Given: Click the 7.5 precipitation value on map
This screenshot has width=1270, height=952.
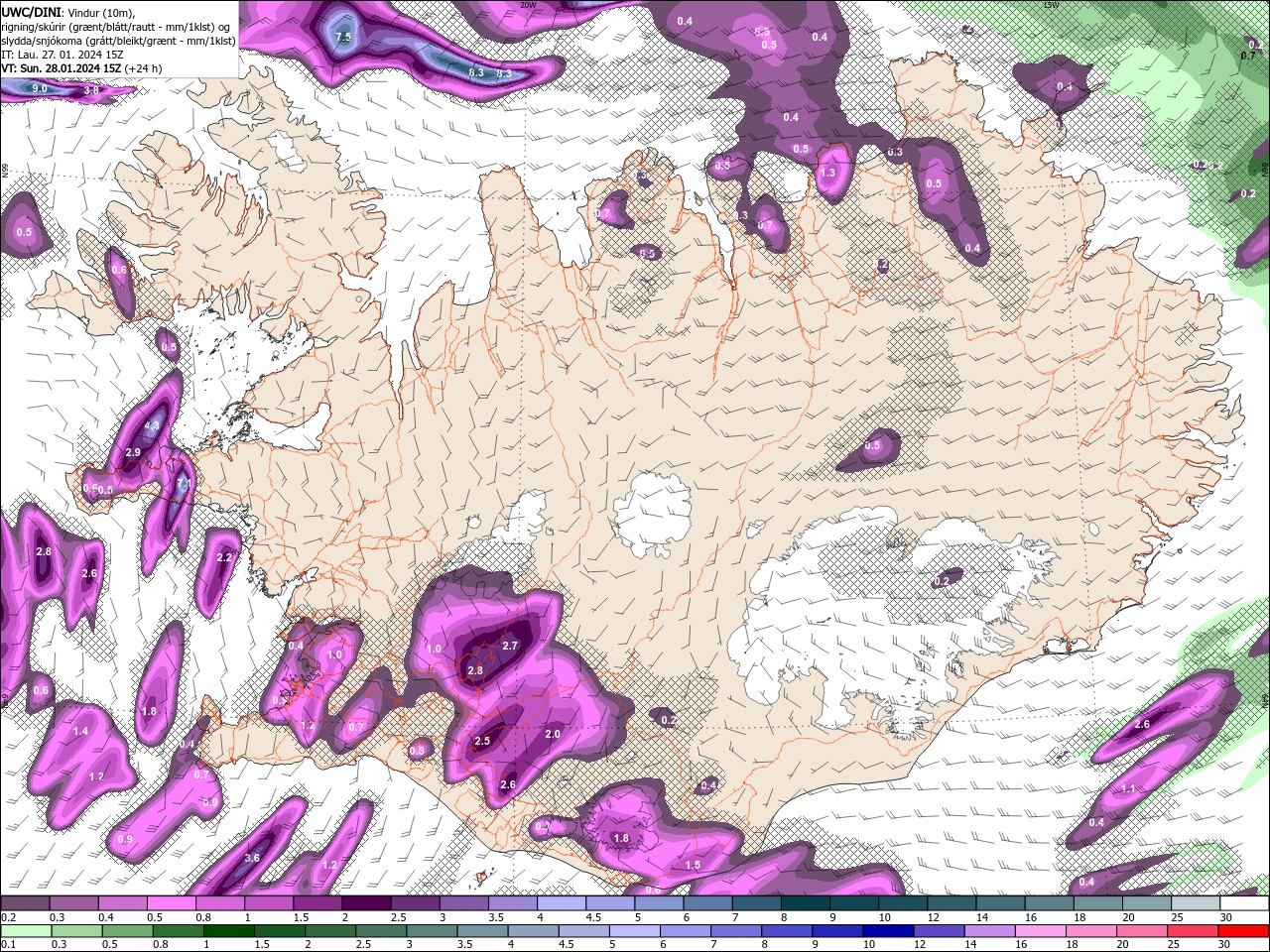Looking at the screenshot, I should (x=343, y=37).
